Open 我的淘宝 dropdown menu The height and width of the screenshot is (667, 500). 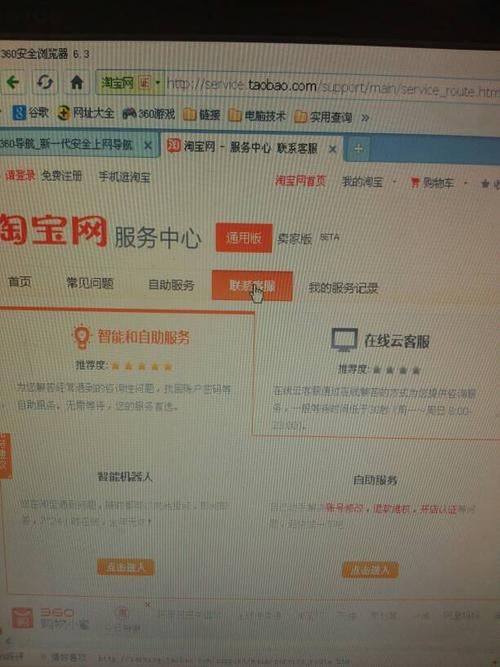pyautogui.click(x=368, y=182)
